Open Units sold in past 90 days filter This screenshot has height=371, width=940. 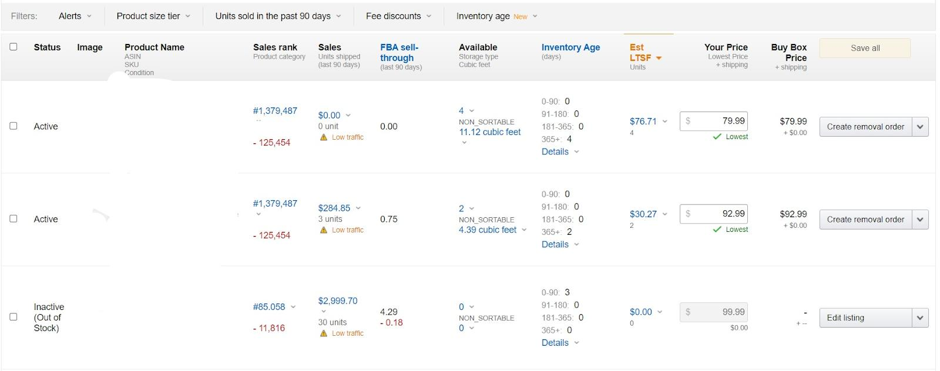(278, 16)
